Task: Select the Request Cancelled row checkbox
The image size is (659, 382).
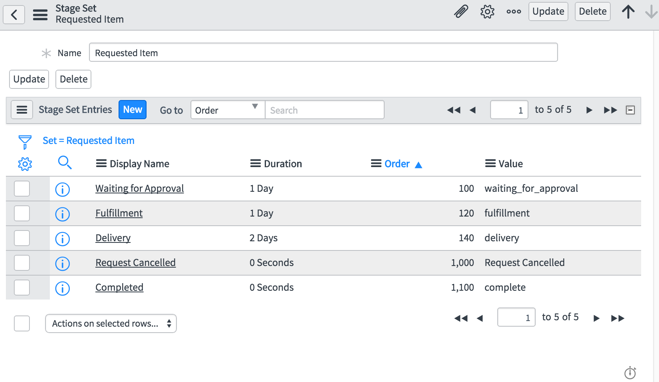Action: [x=22, y=263]
